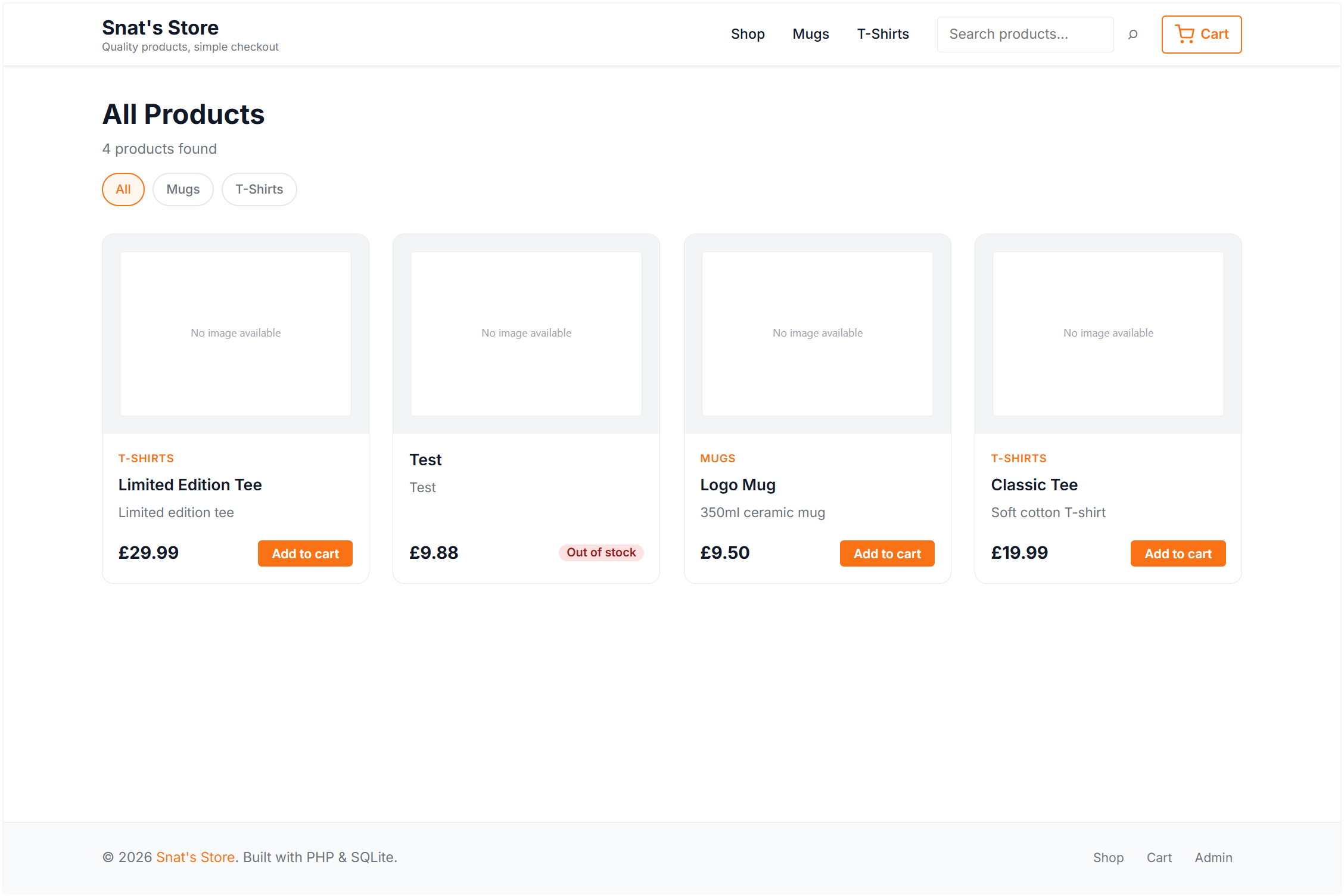
Task: Add the Classic Tee to cart
Action: [1178, 553]
